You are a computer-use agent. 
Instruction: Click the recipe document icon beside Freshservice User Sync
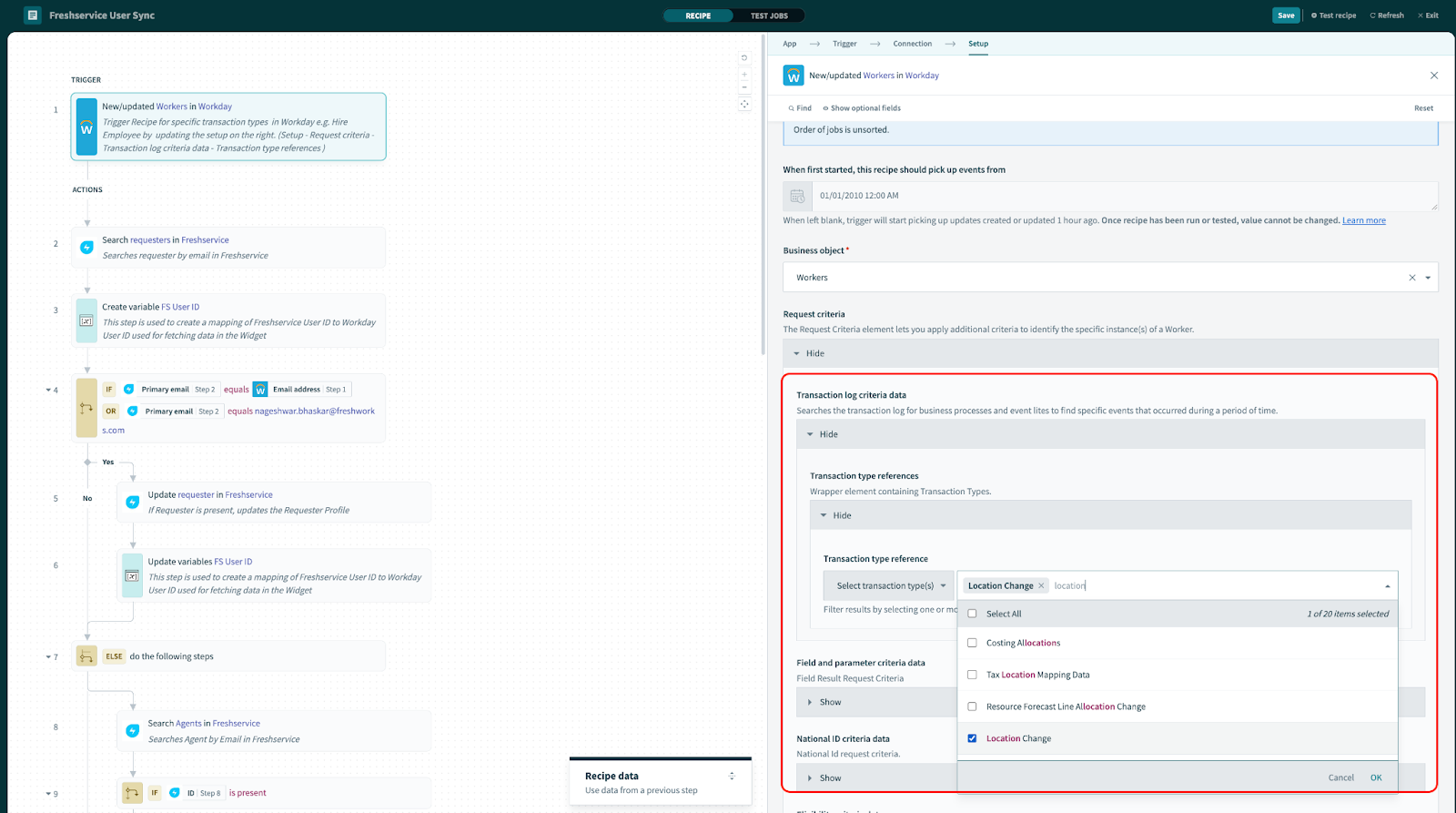32,15
